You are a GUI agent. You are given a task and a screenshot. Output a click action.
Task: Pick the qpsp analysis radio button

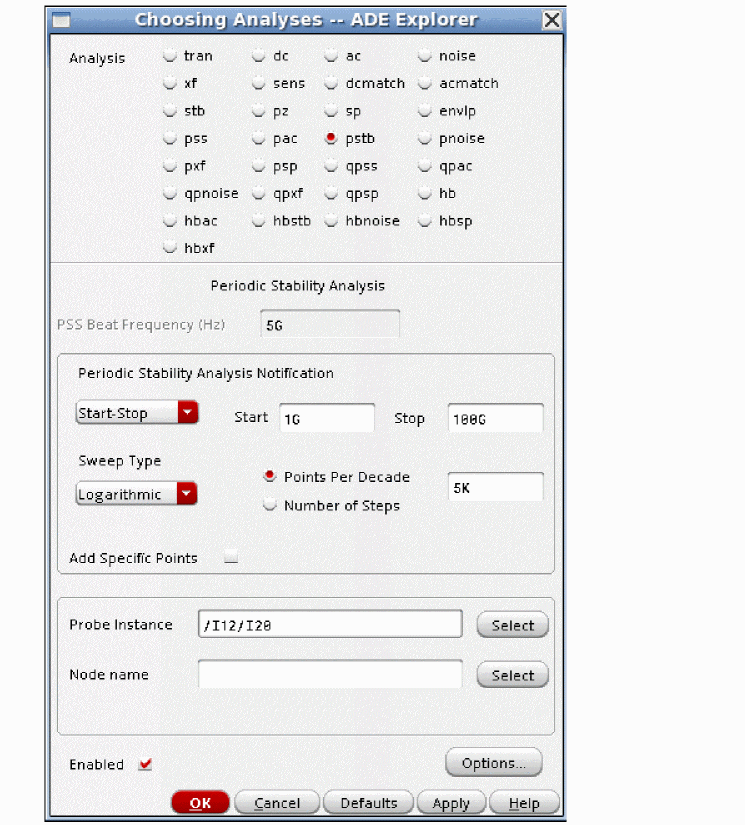click(331, 193)
